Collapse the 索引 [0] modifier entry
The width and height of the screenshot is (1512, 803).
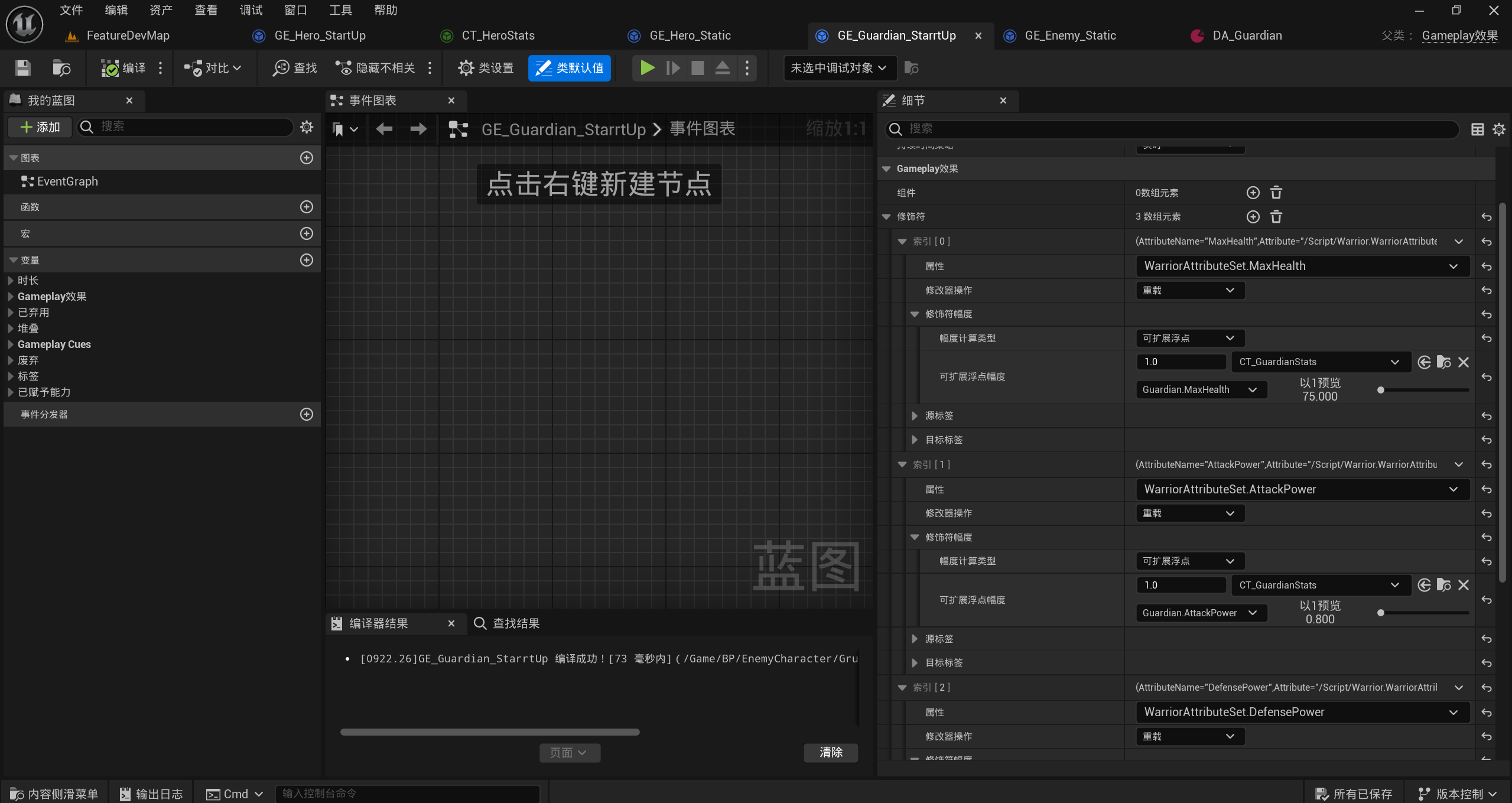click(x=902, y=241)
